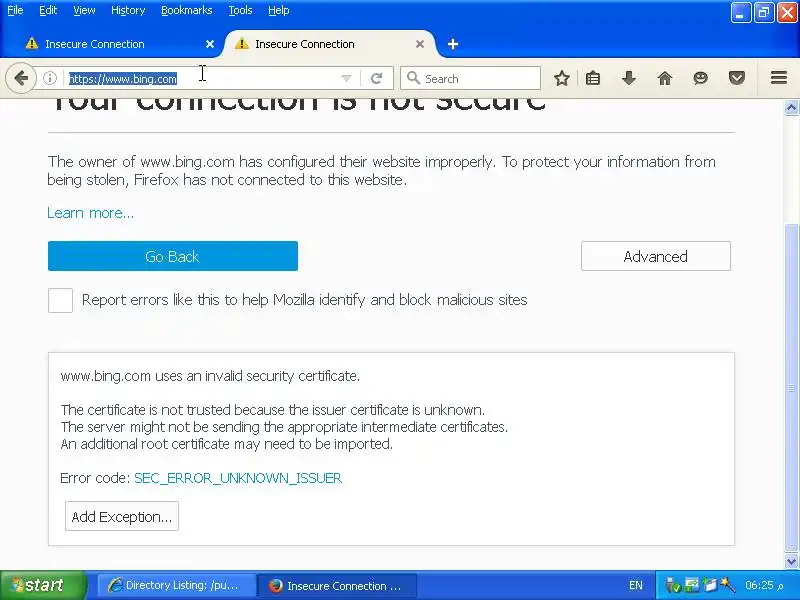Click the SEC_ERROR_UNKNOWN_ISSUER error code link

(238, 478)
